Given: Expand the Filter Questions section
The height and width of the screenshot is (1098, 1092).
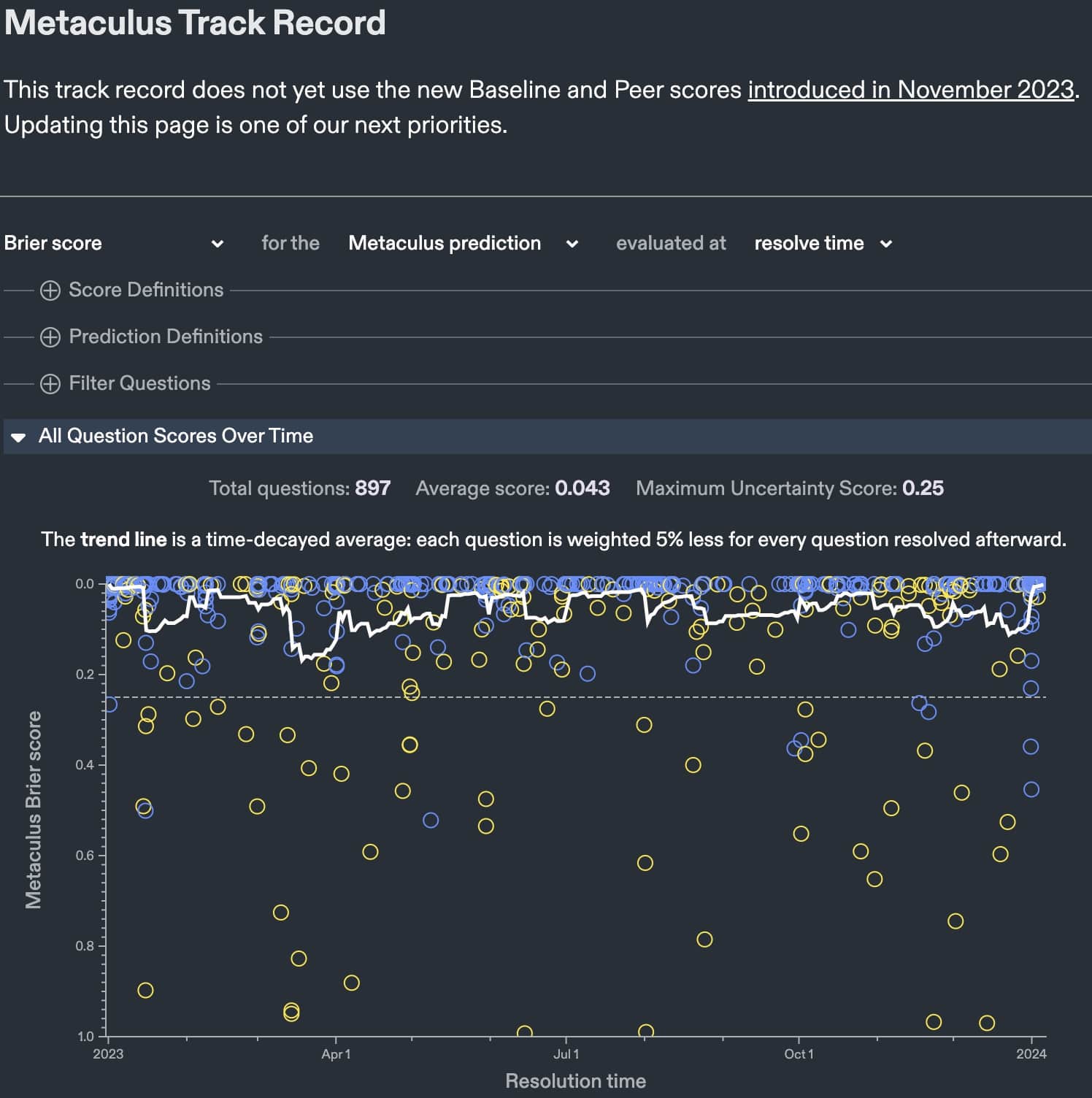Looking at the screenshot, I should tap(139, 383).
